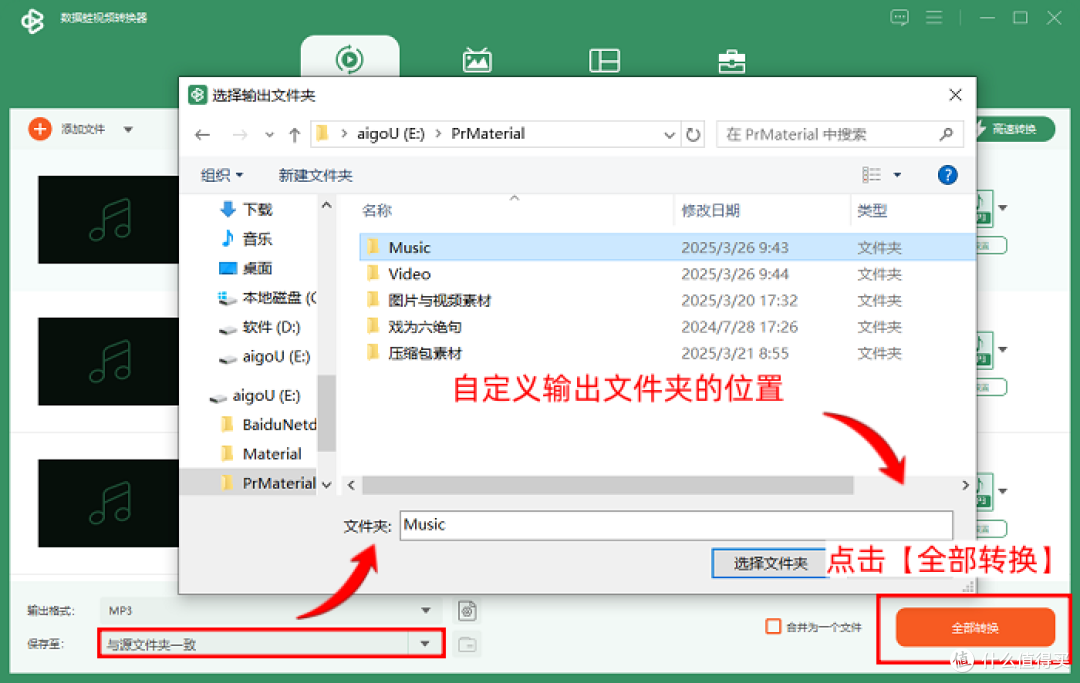
Task: Close the select output folder dialog
Action: [955, 95]
